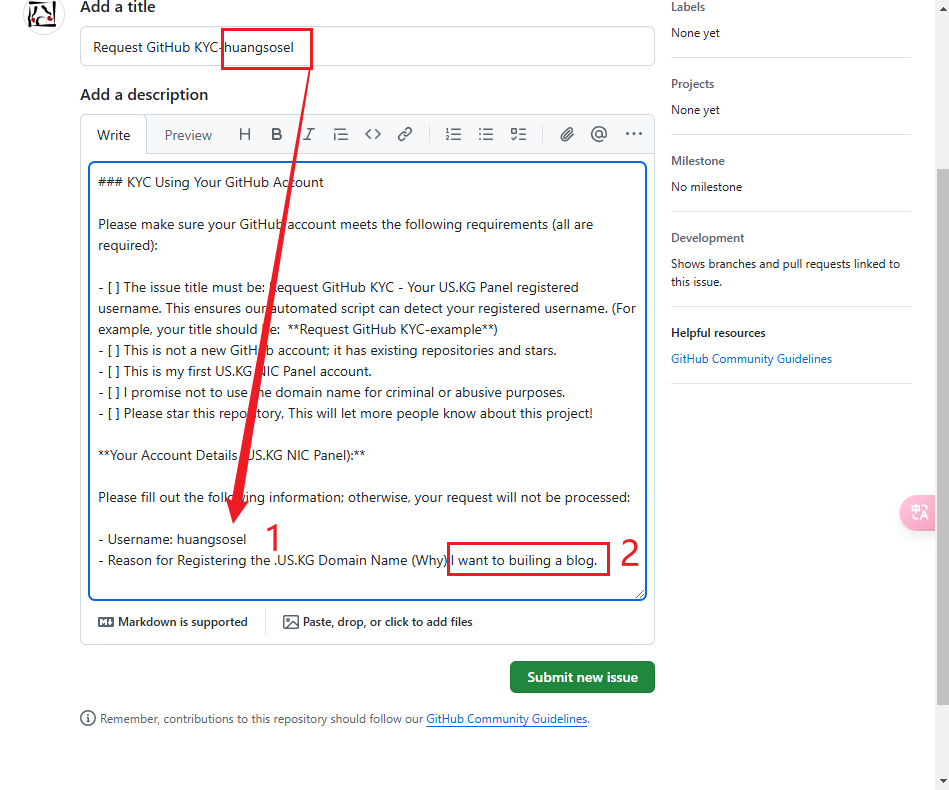Click the paperclip attach files icon
This screenshot has height=790, width=949.
[567, 134]
